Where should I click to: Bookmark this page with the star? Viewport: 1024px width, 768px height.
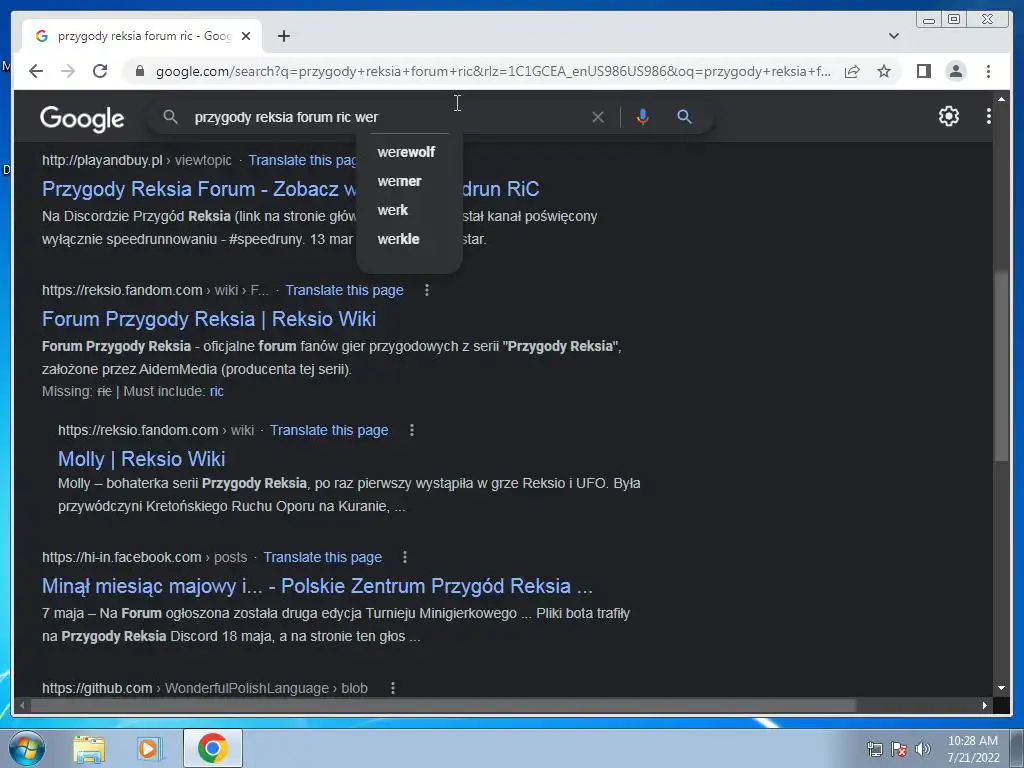point(884,71)
